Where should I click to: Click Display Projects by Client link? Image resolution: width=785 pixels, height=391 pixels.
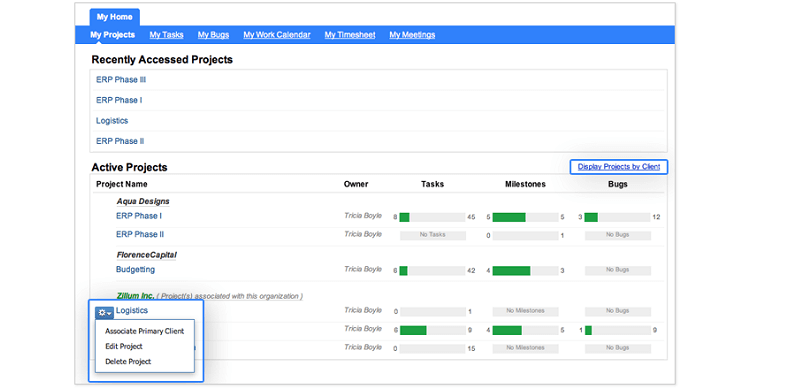[619, 167]
